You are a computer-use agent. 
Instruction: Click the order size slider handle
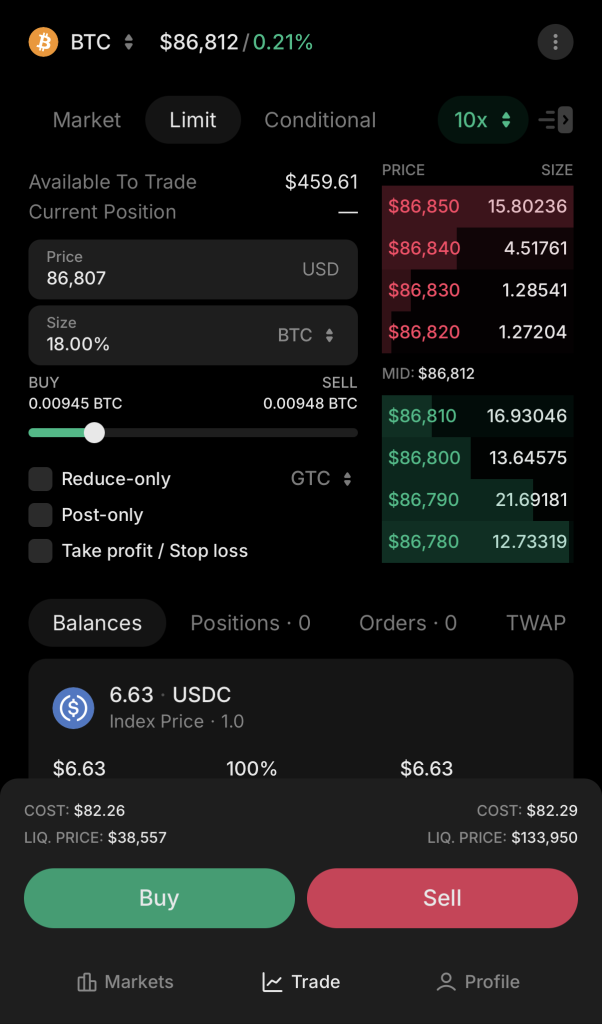coord(94,433)
